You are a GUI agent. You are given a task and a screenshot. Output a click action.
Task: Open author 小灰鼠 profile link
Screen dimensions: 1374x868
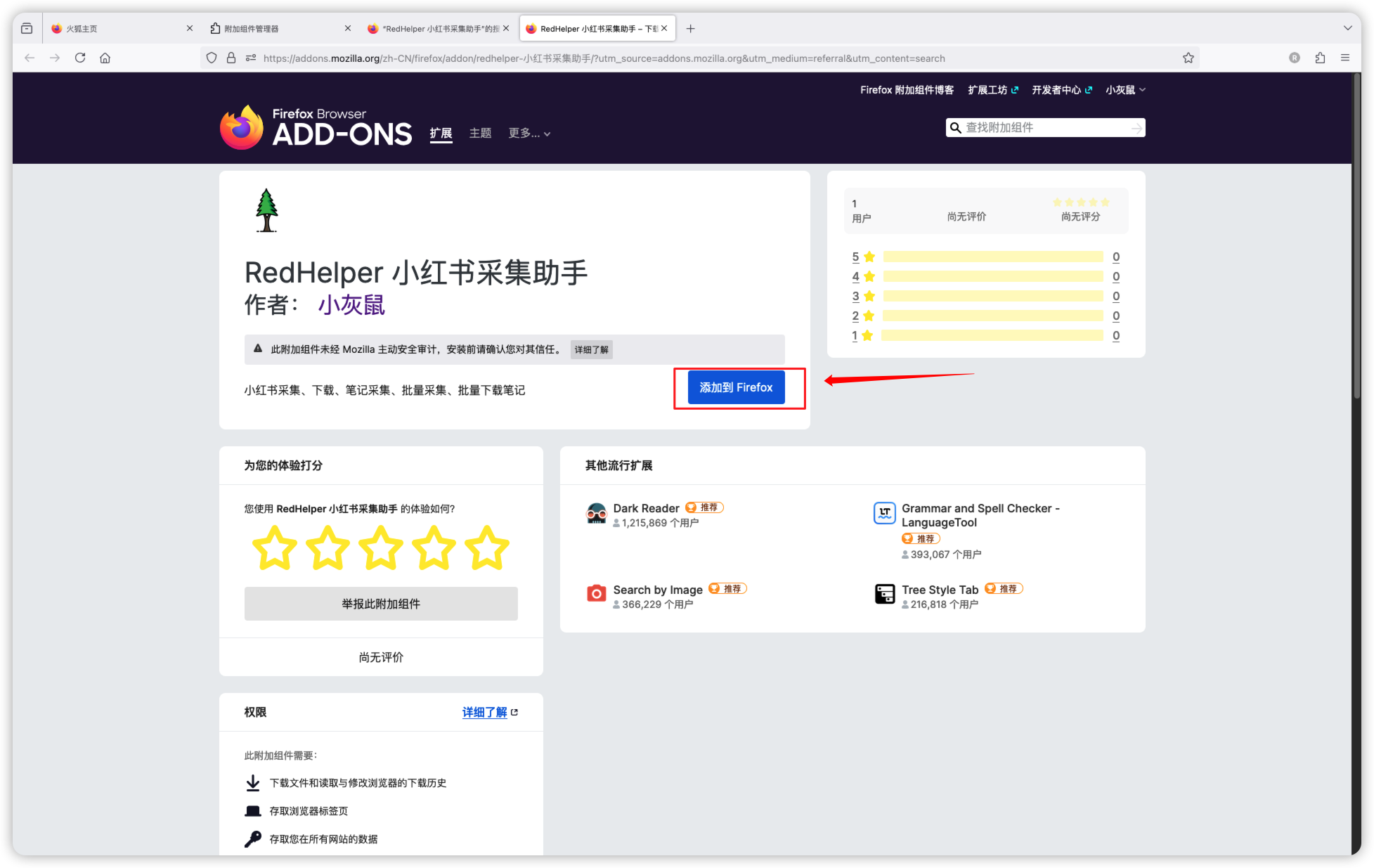[351, 305]
